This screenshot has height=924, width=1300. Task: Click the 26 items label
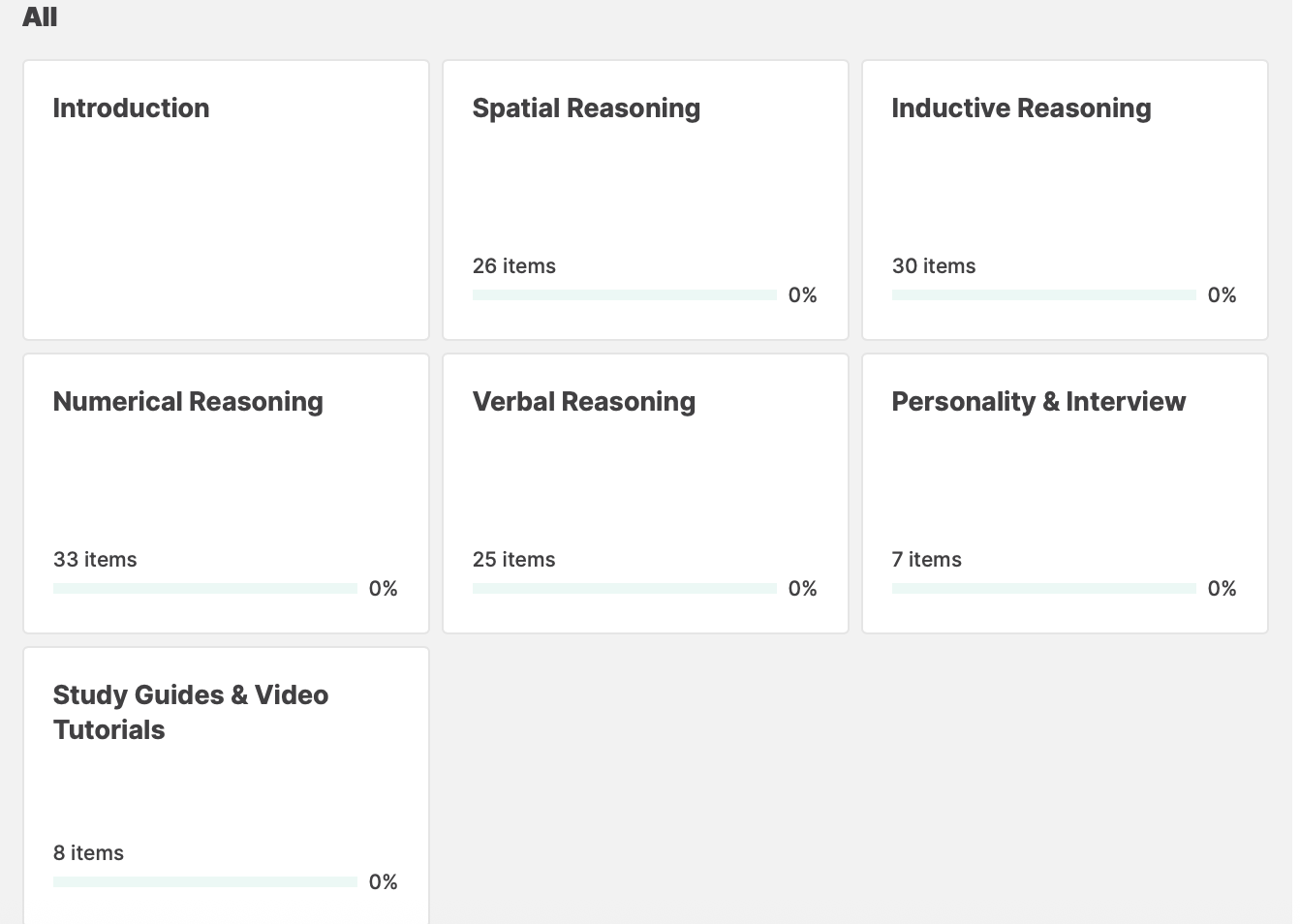513,266
